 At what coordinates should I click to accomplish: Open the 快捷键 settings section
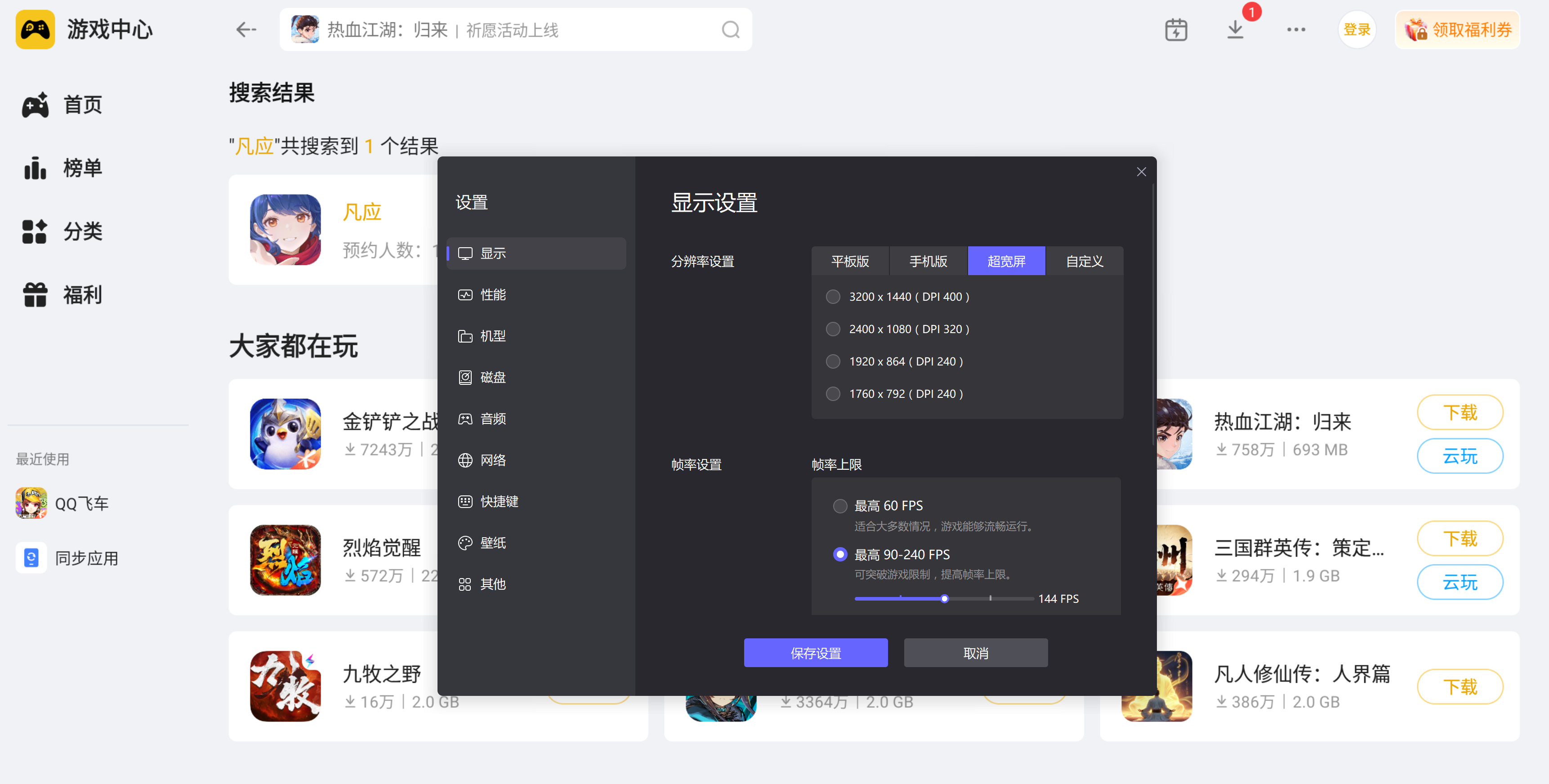click(499, 501)
